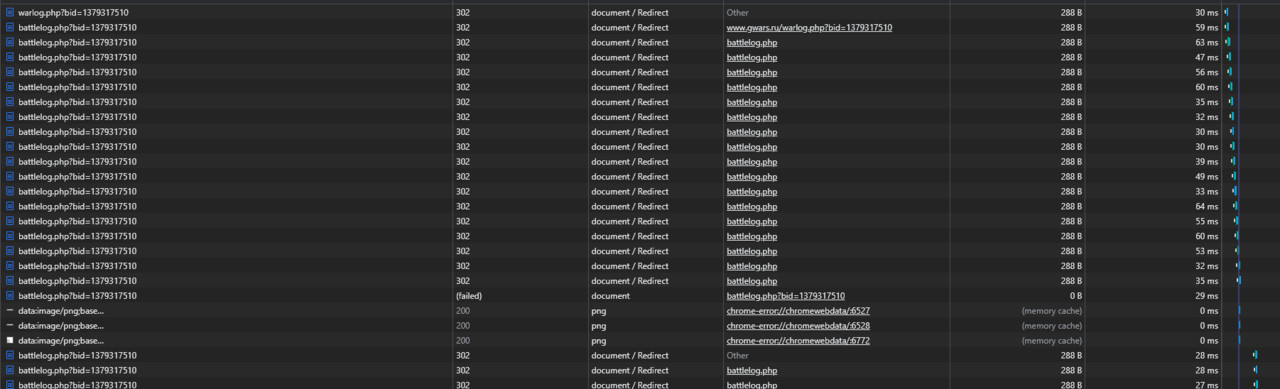Click the Other initiator of the warlog.php row

737,12
